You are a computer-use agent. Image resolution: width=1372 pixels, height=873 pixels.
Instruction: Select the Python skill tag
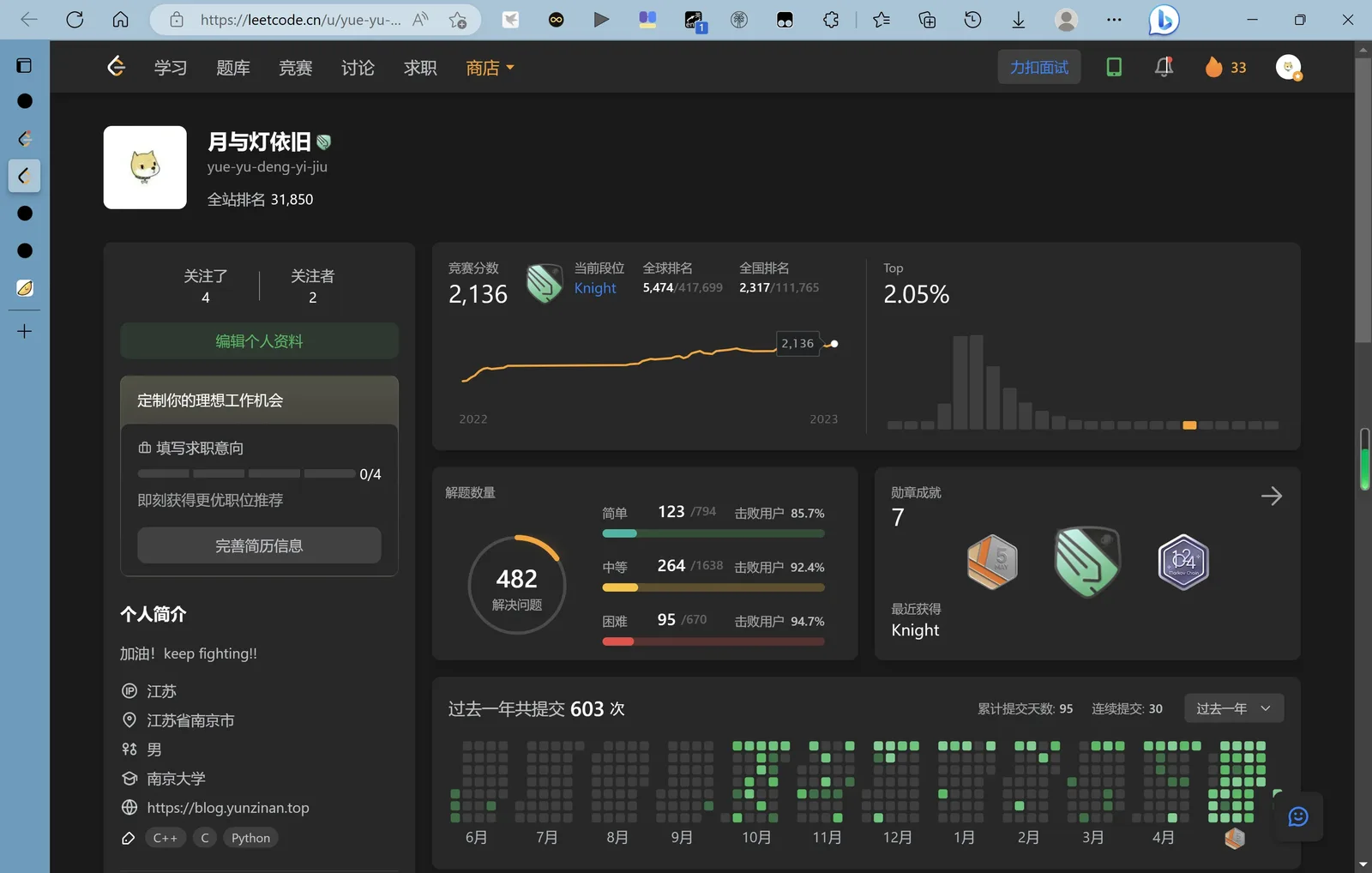[250, 838]
